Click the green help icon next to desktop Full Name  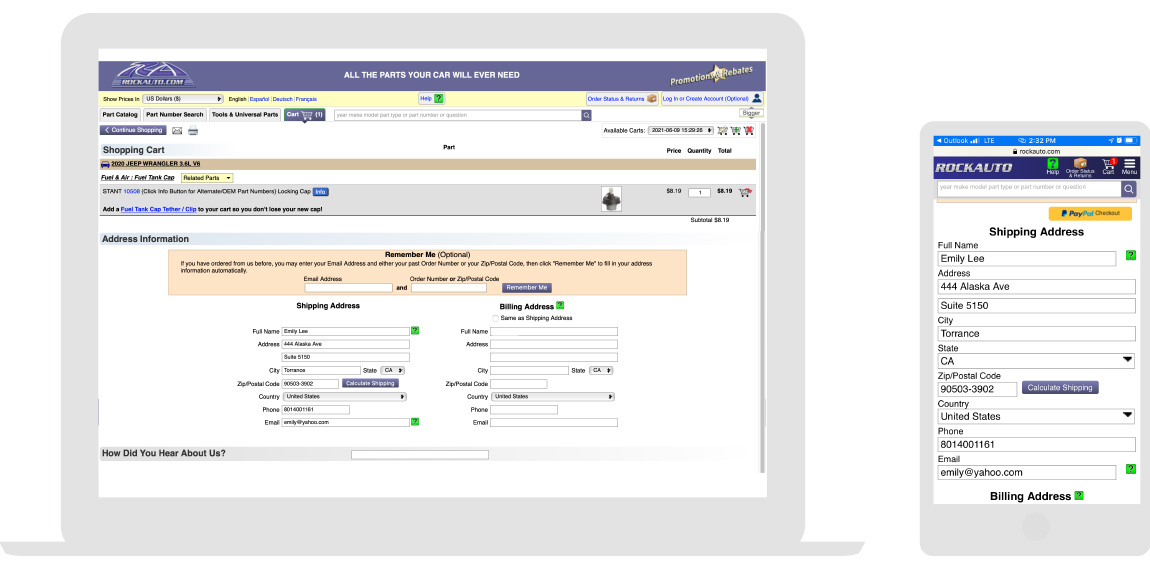(x=415, y=331)
